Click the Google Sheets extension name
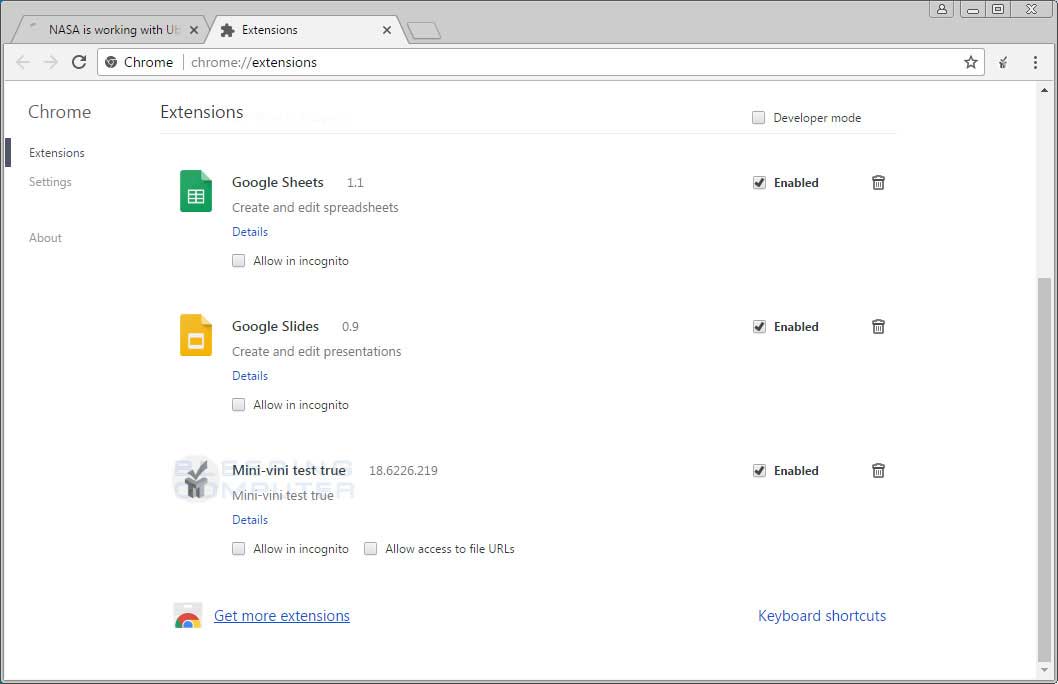 (277, 183)
